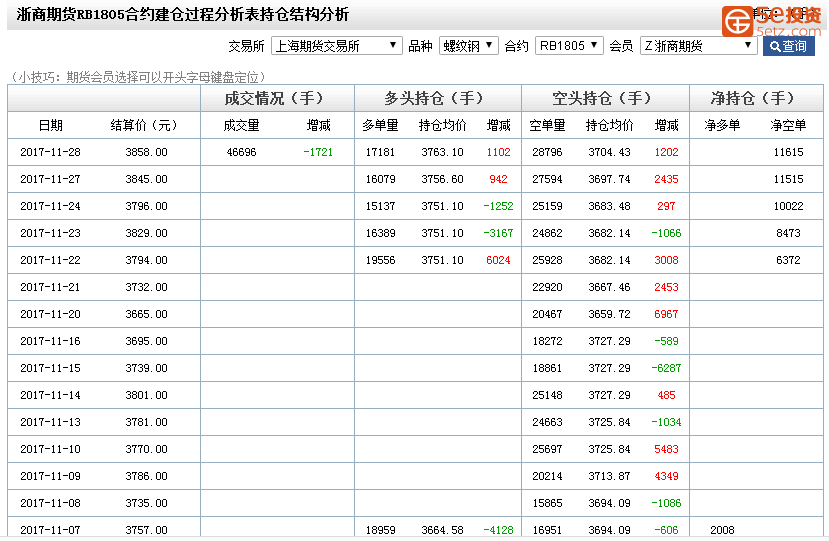Click settlement price 3801.00
The image size is (829, 541).
click(146, 395)
